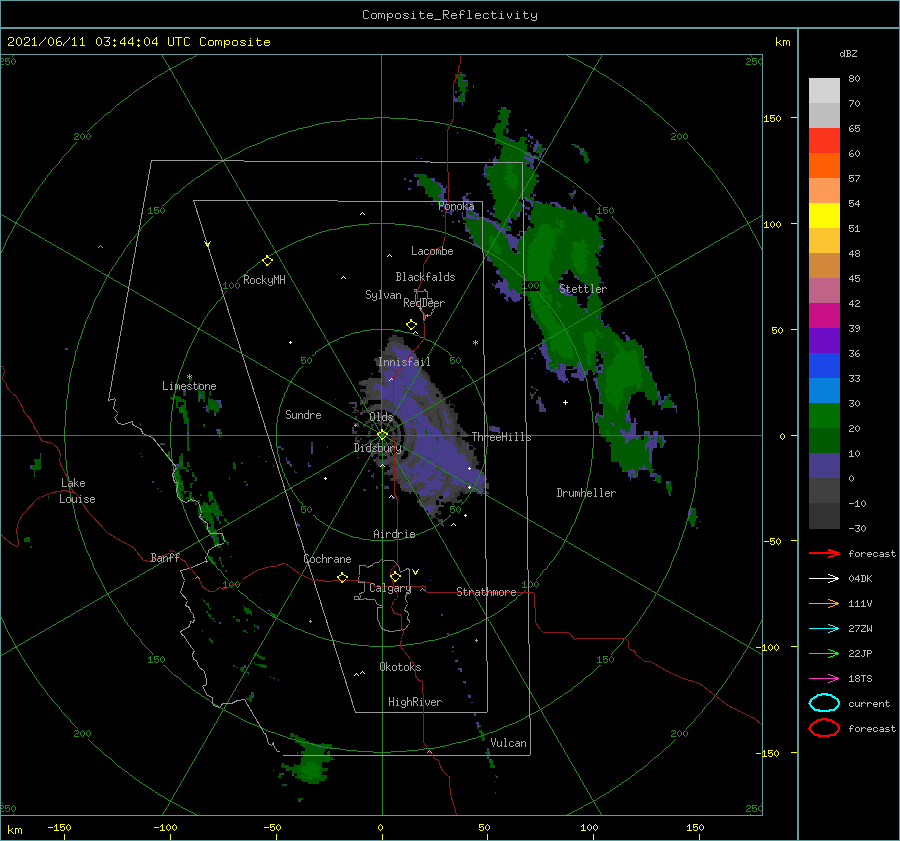The width and height of the screenshot is (900, 841).
Task: Click the Innisfail label
Action: click(404, 362)
